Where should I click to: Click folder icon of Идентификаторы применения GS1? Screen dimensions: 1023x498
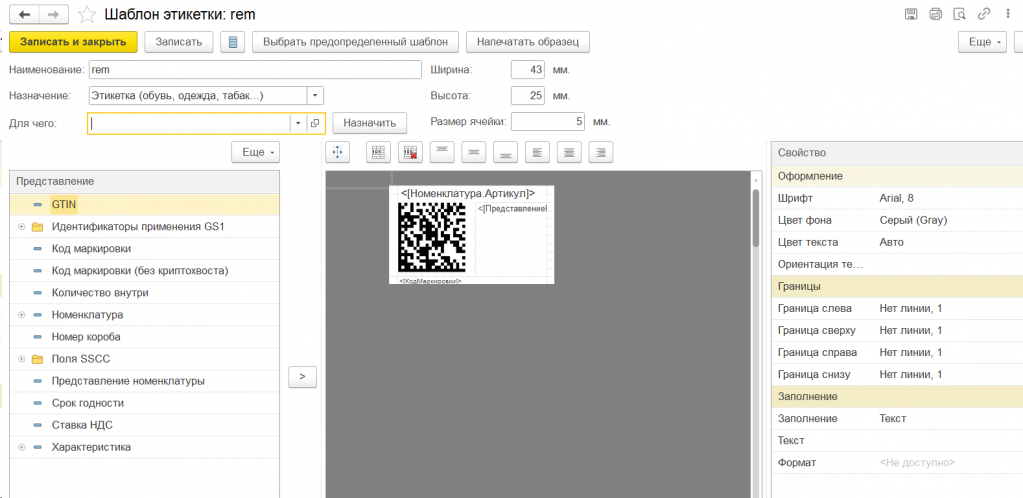(x=37, y=227)
